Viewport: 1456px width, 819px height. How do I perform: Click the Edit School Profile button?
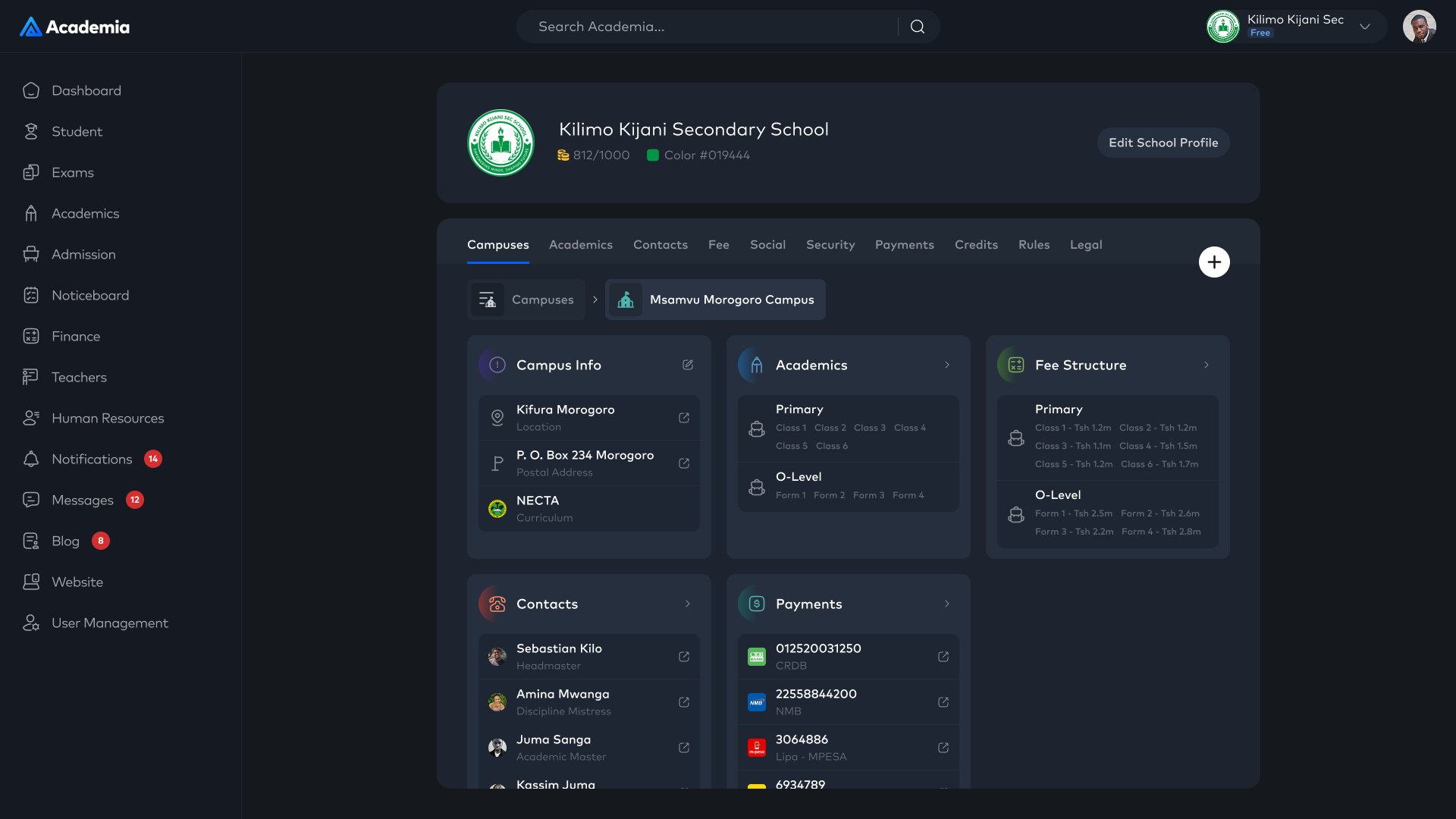point(1163,143)
